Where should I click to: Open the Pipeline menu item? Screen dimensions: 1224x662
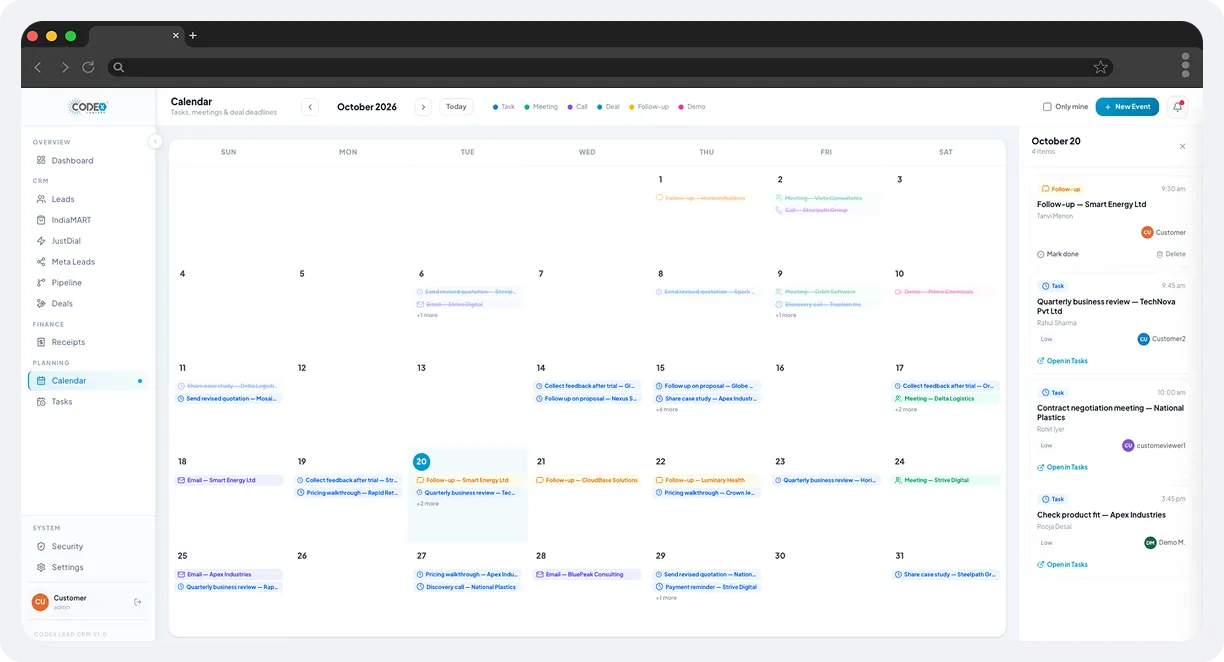pyautogui.click(x=88, y=283)
